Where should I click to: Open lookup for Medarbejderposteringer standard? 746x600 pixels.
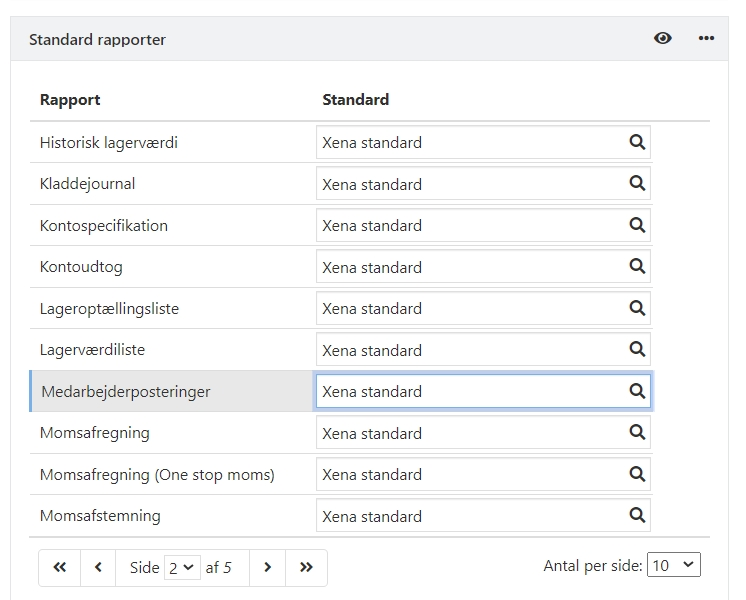(637, 391)
